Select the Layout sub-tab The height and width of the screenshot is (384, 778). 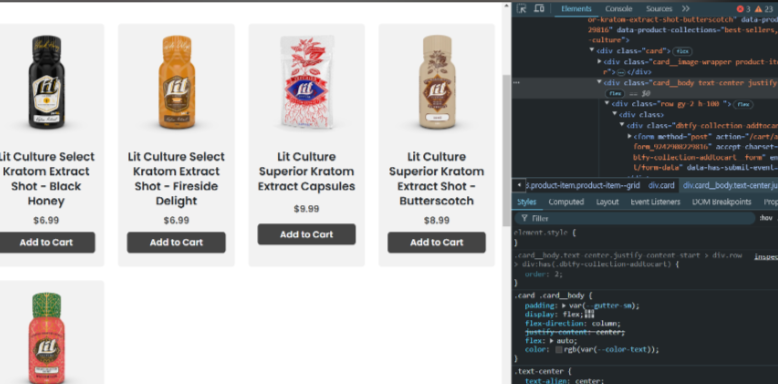(607, 202)
